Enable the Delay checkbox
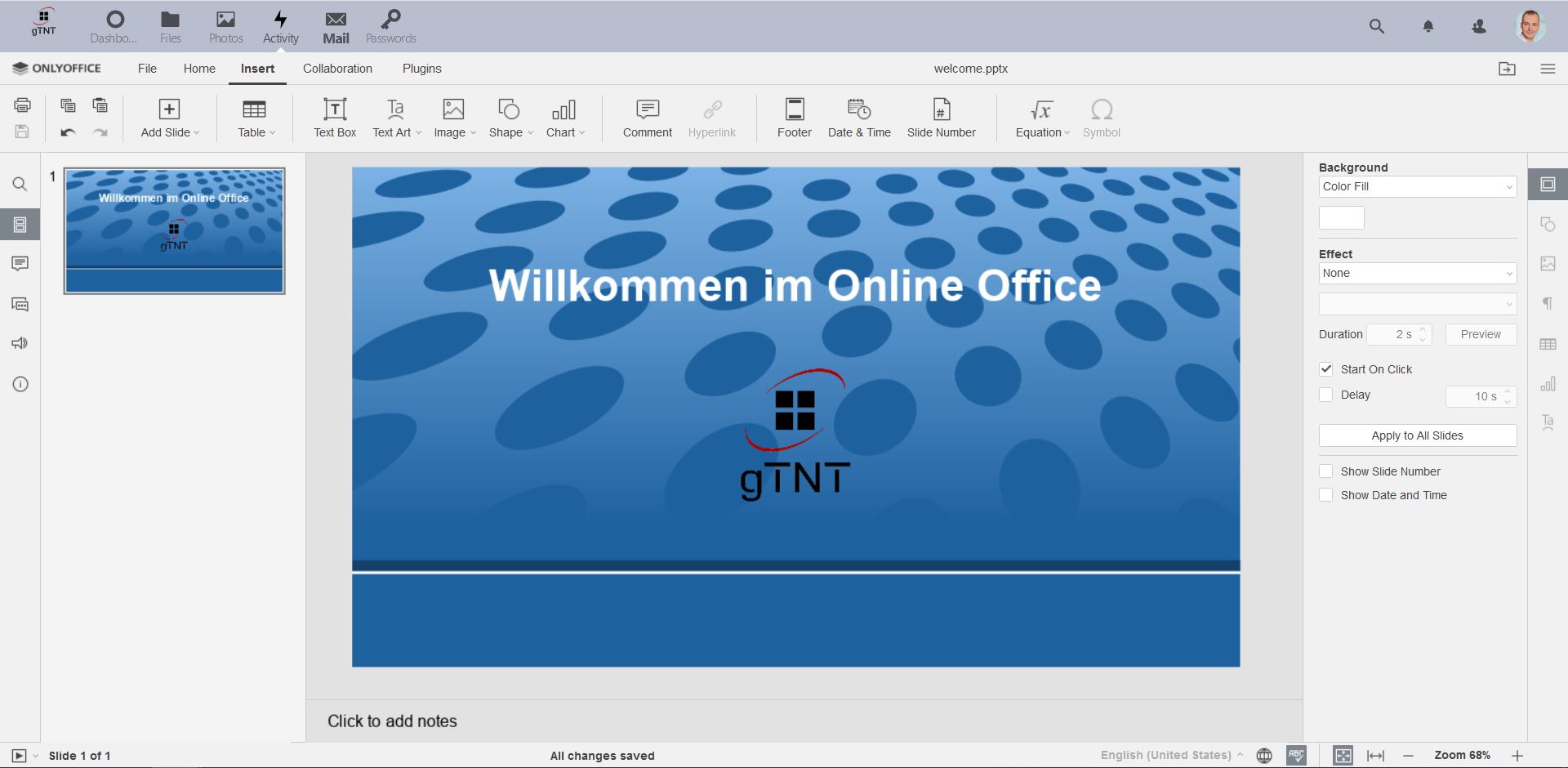This screenshot has width=1568, height=768. point(1326,395)
